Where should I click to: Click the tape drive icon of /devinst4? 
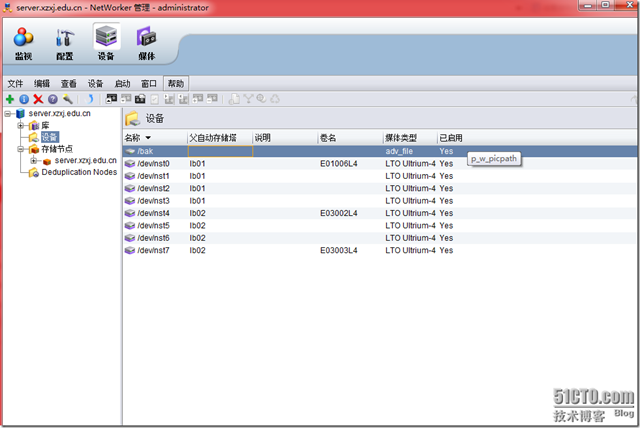tap(130, 213)
